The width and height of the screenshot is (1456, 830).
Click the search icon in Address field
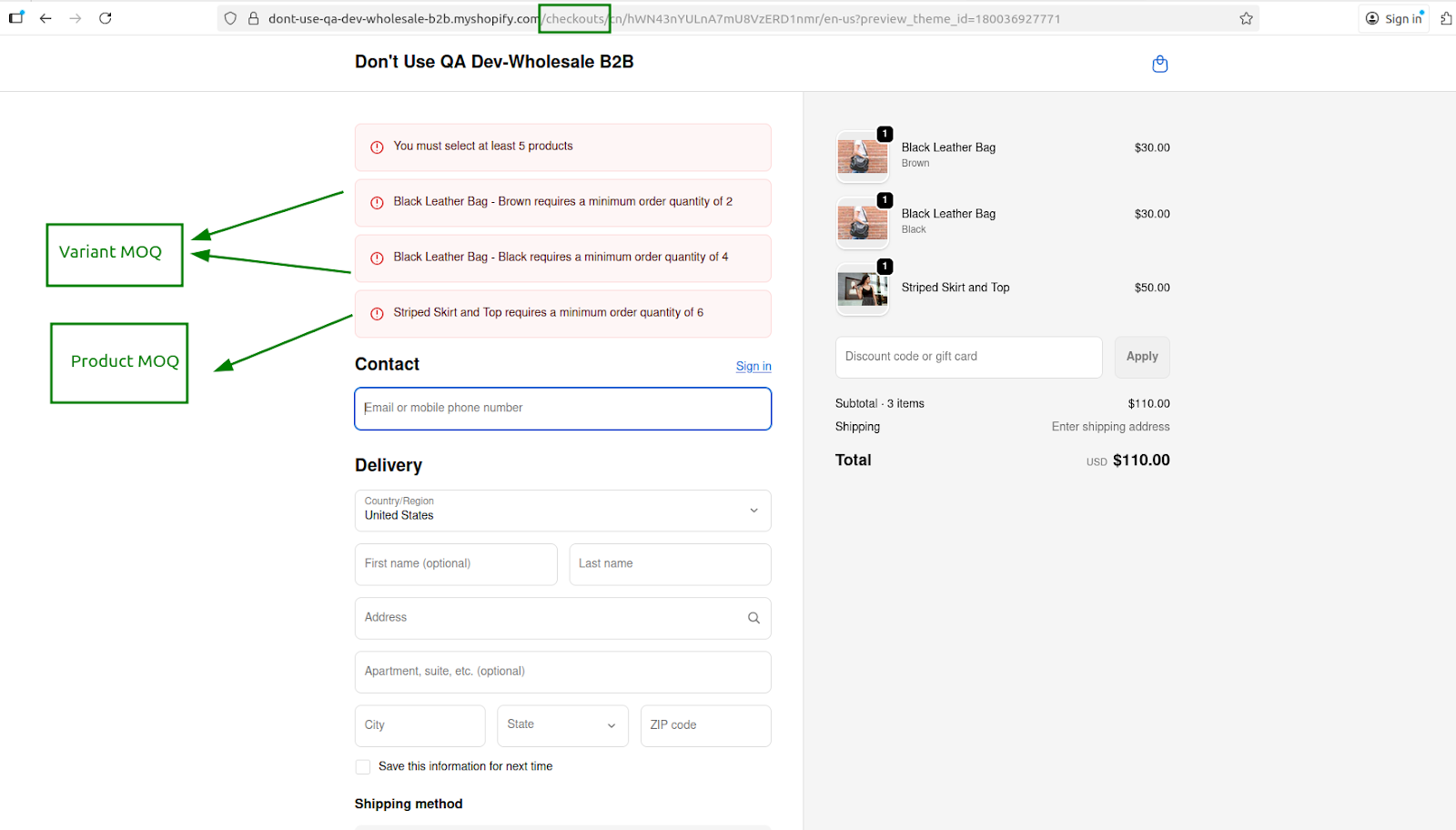(x=753, y=617)
